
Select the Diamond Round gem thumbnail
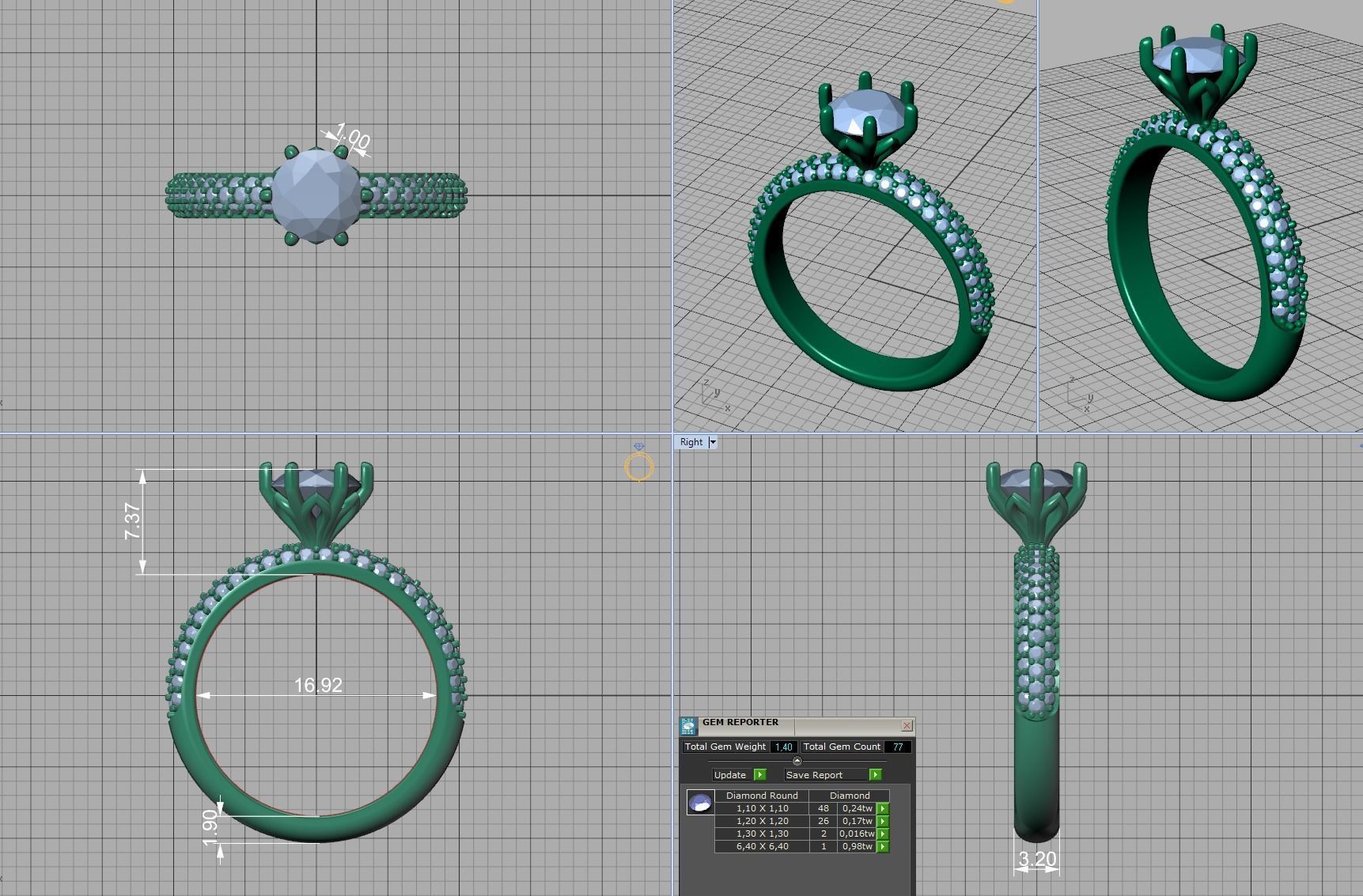point(700,802)
